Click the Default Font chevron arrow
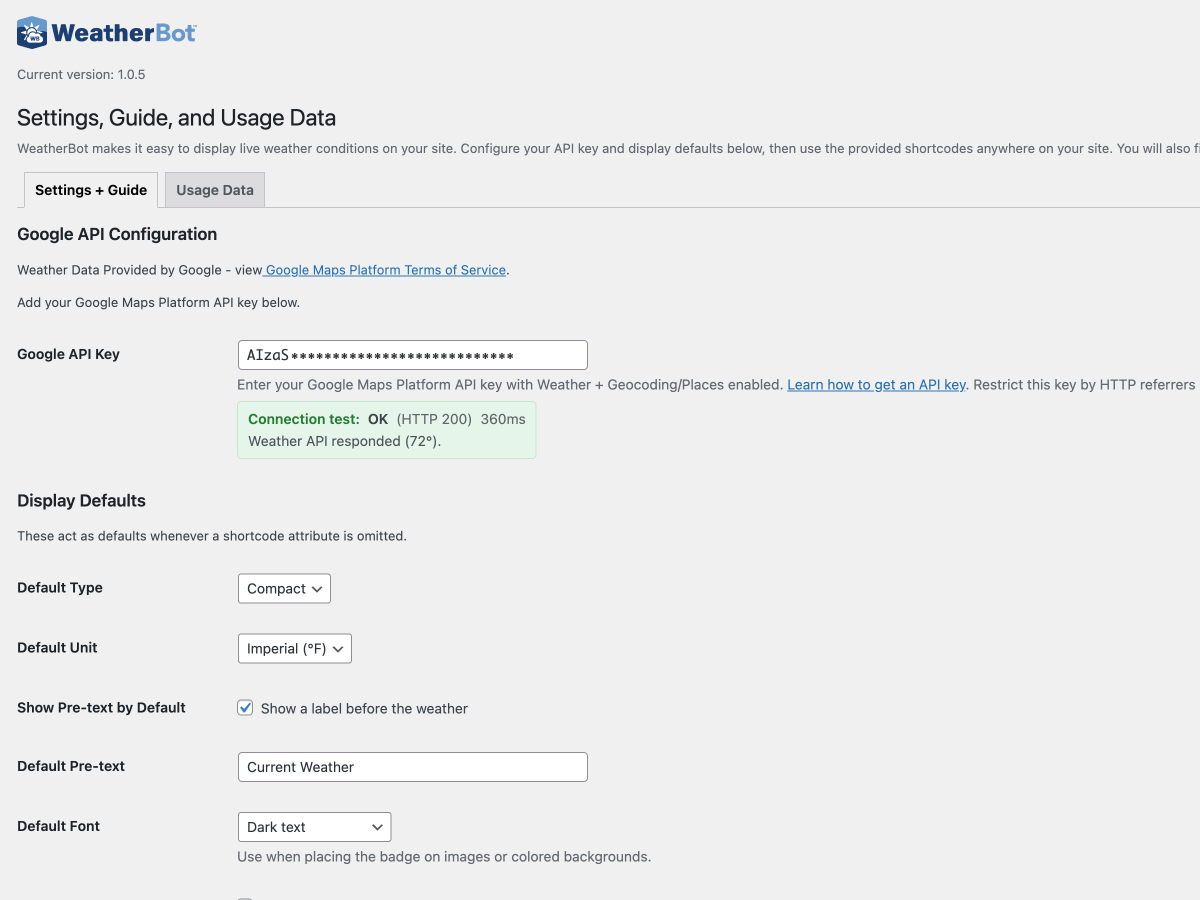Viewport: 1200px width, 900px height. click(x=377, y=827)
